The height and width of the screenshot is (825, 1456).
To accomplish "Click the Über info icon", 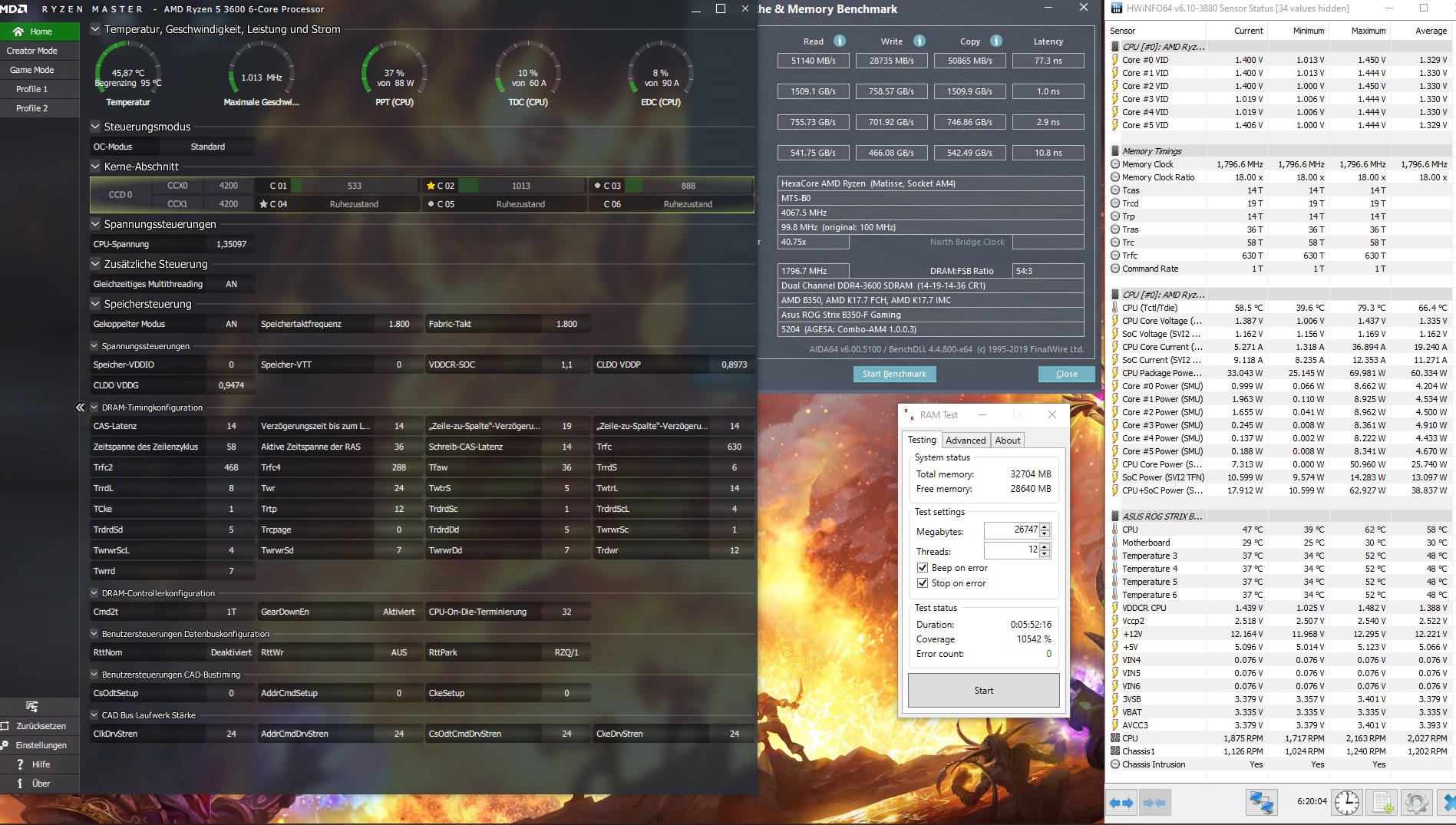I will [20, 784].
